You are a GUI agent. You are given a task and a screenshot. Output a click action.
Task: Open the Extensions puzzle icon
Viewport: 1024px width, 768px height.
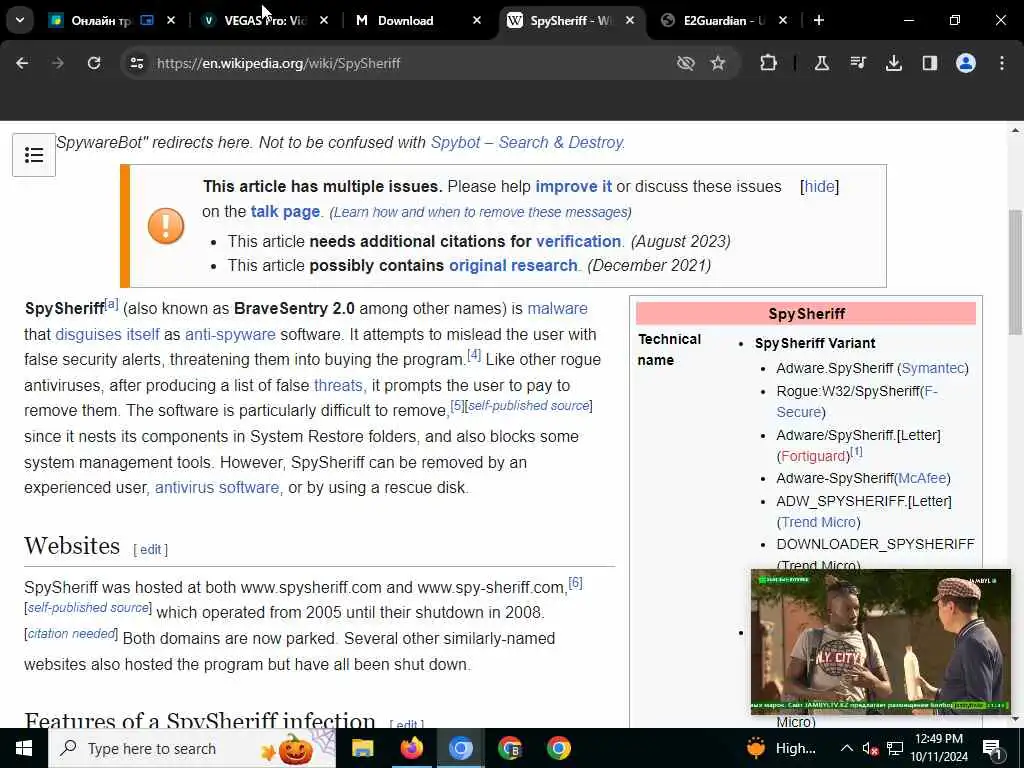coord(769,63)
